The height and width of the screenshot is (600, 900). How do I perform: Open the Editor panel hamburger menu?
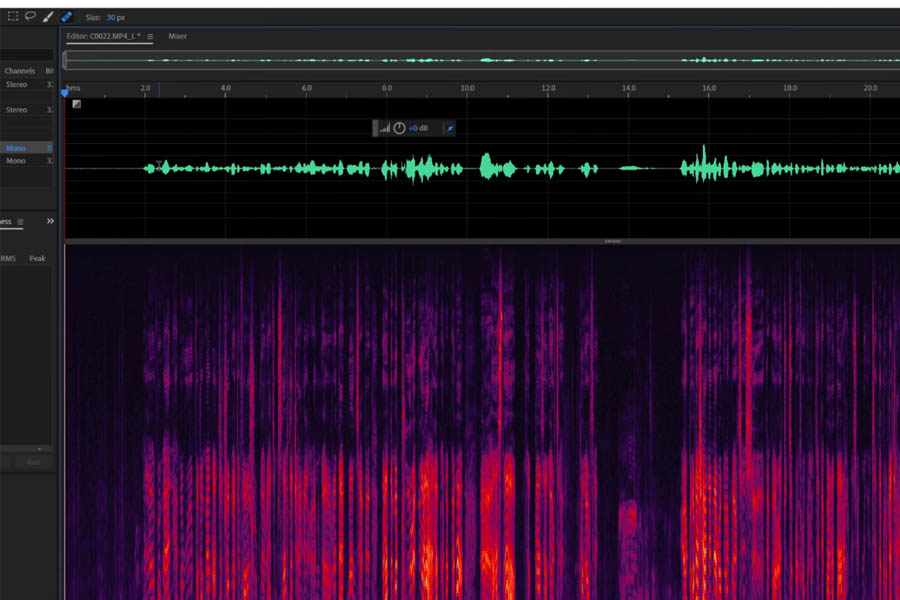pos(150,37)
